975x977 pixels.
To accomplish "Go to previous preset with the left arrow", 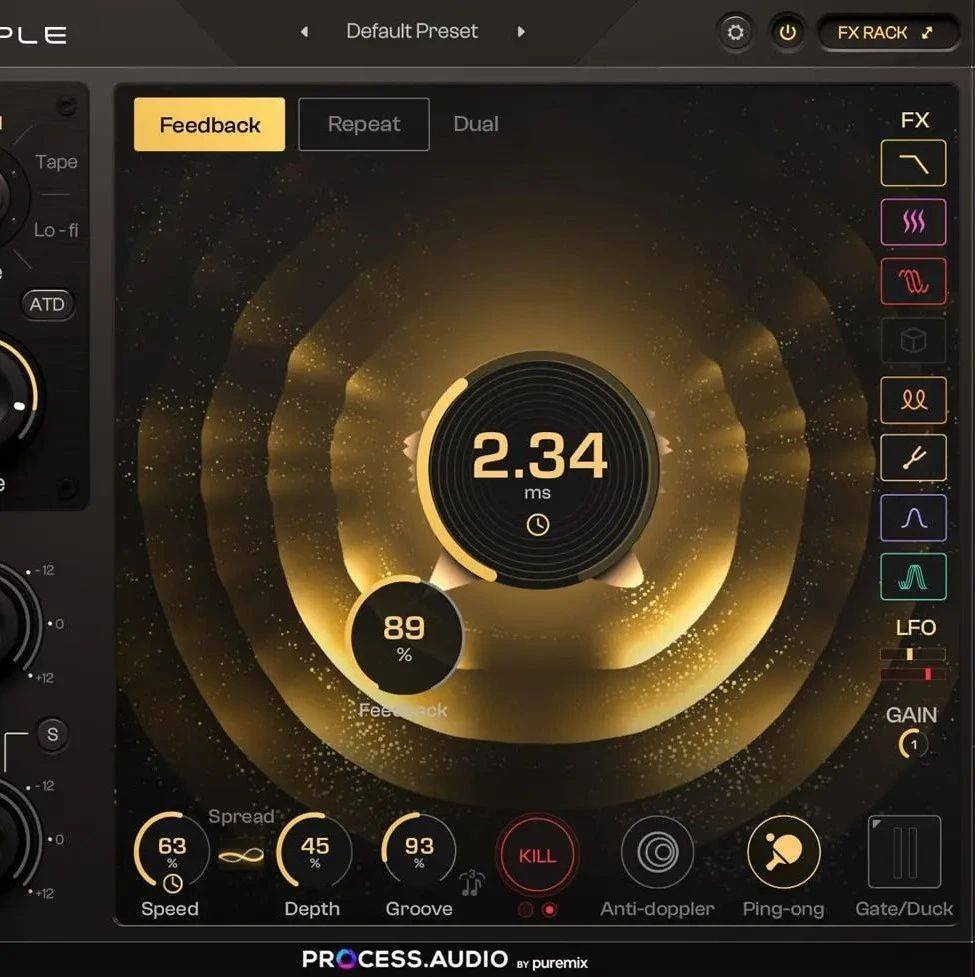I will point(303,31).
